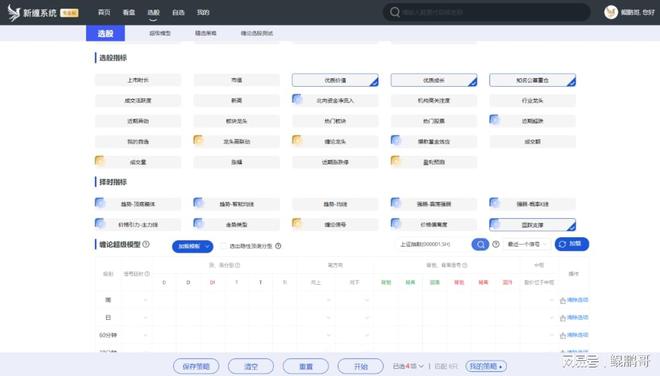Switch to the 缠论选股测试 tab
Image resolution: width=660 pixels, height=376 pixels.
[x=257, y=33]
